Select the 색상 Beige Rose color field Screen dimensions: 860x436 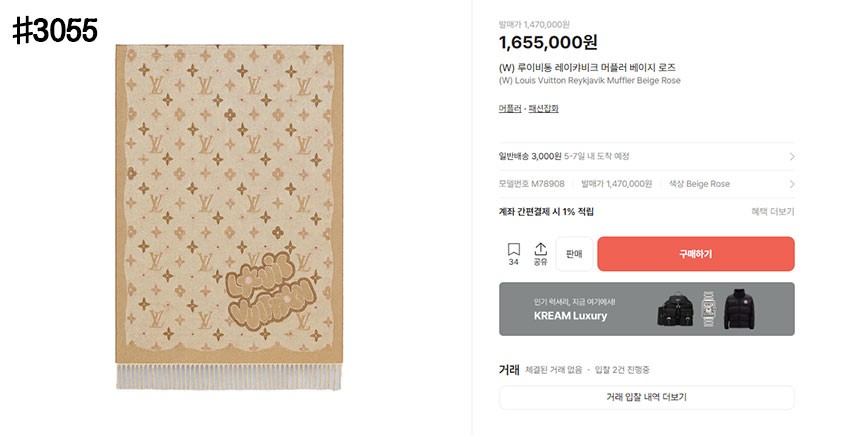(699, 184)
